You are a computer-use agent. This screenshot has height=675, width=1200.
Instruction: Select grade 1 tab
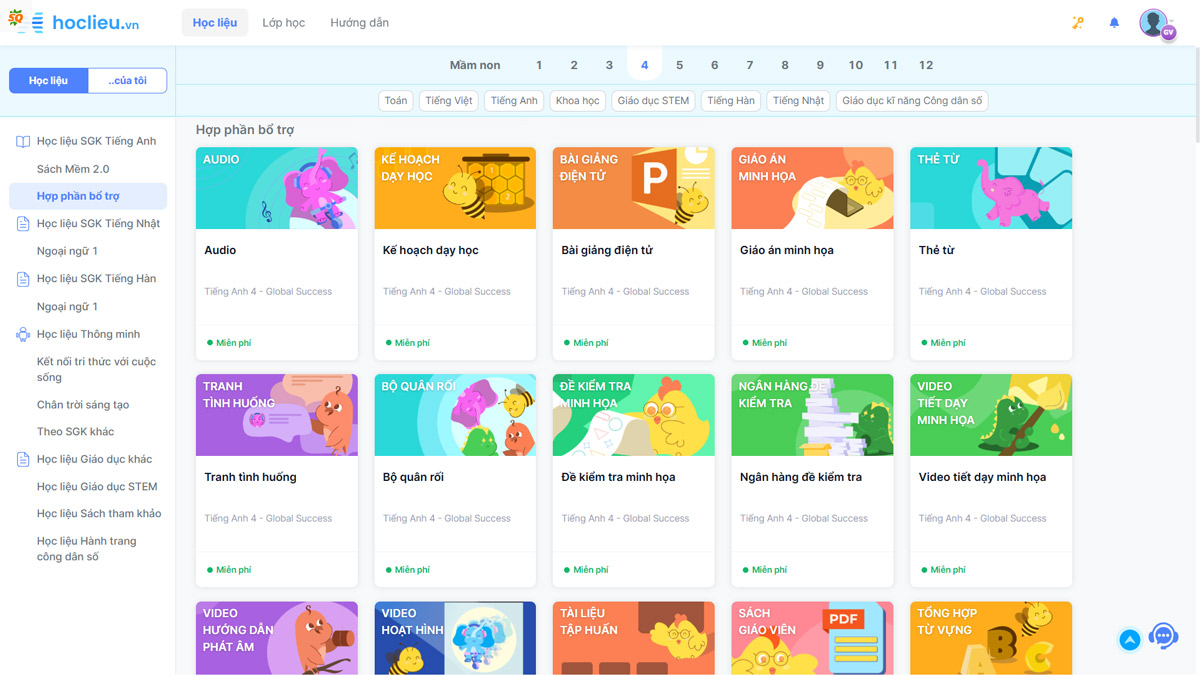pyautogui.click(x=539, y=65)
